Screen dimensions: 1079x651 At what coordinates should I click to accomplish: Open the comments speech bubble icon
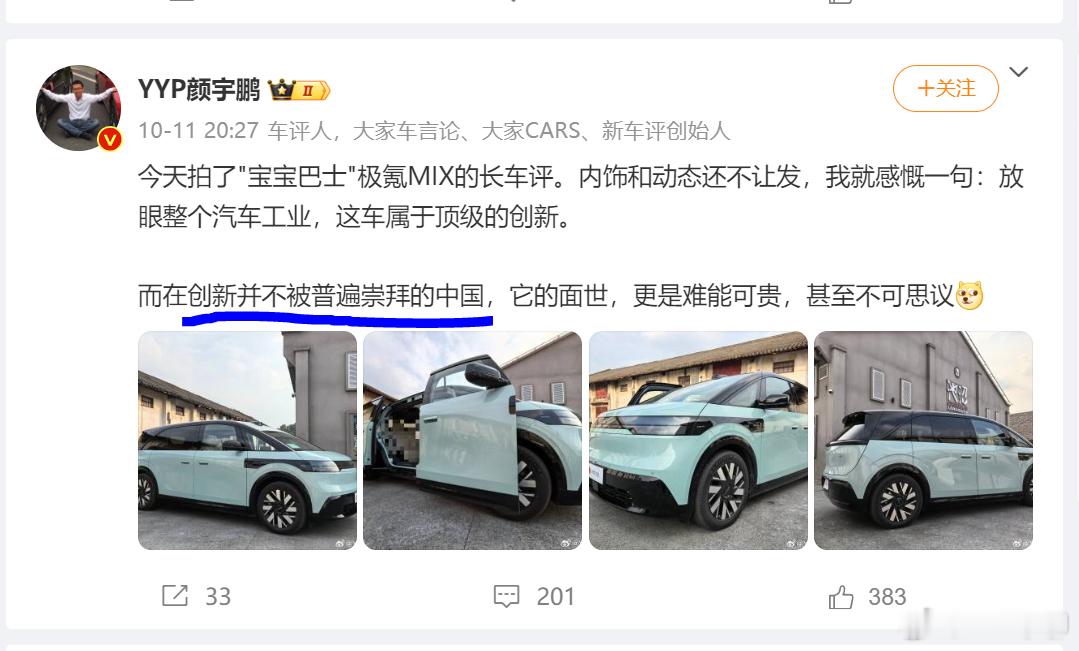coord(506,596)
